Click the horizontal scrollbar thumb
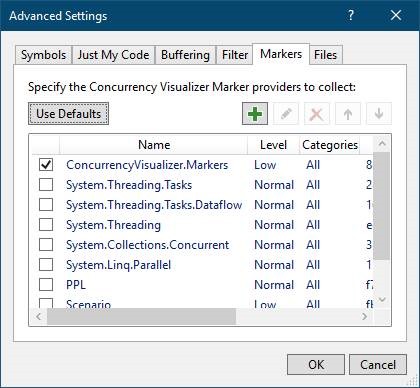The width and height of the screenshot is (420, 388). point(141,316)
